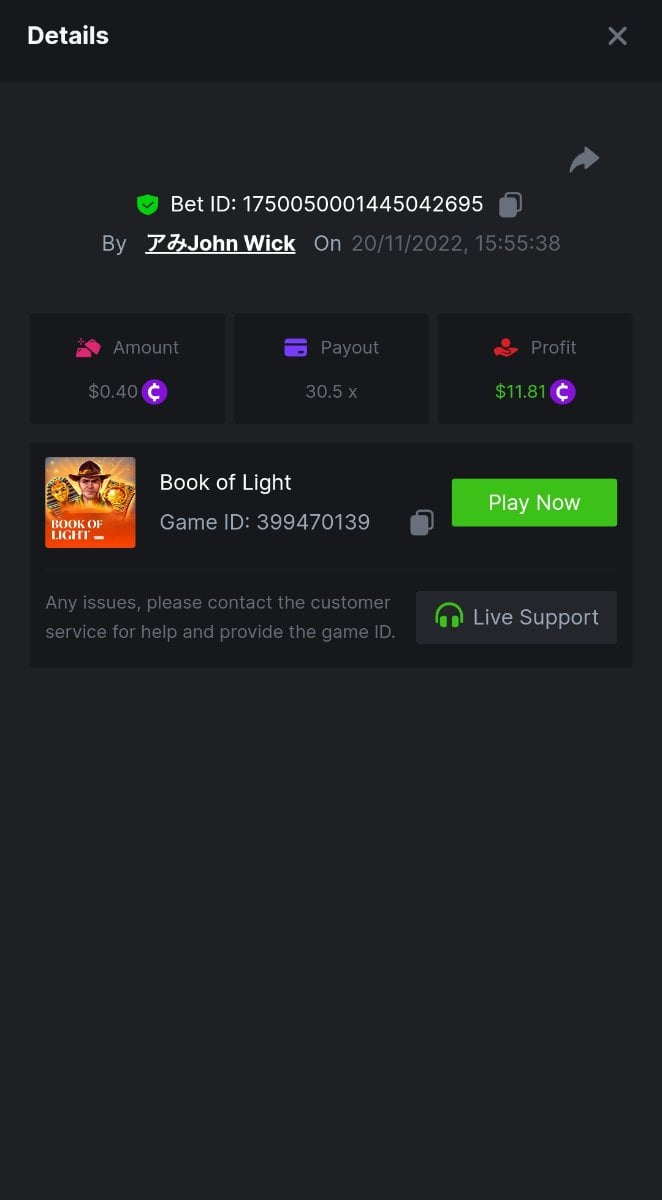Viewport: 662px width, 1200px height.
Task: Open John Wick's user profile
Action: tap(221, 243)
